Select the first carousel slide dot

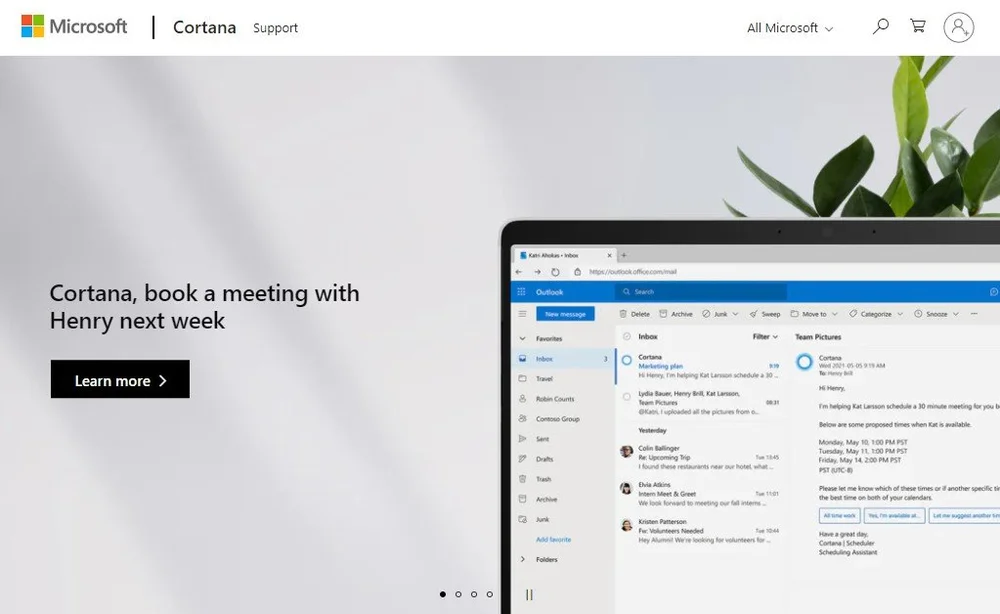tap(443, 594)
